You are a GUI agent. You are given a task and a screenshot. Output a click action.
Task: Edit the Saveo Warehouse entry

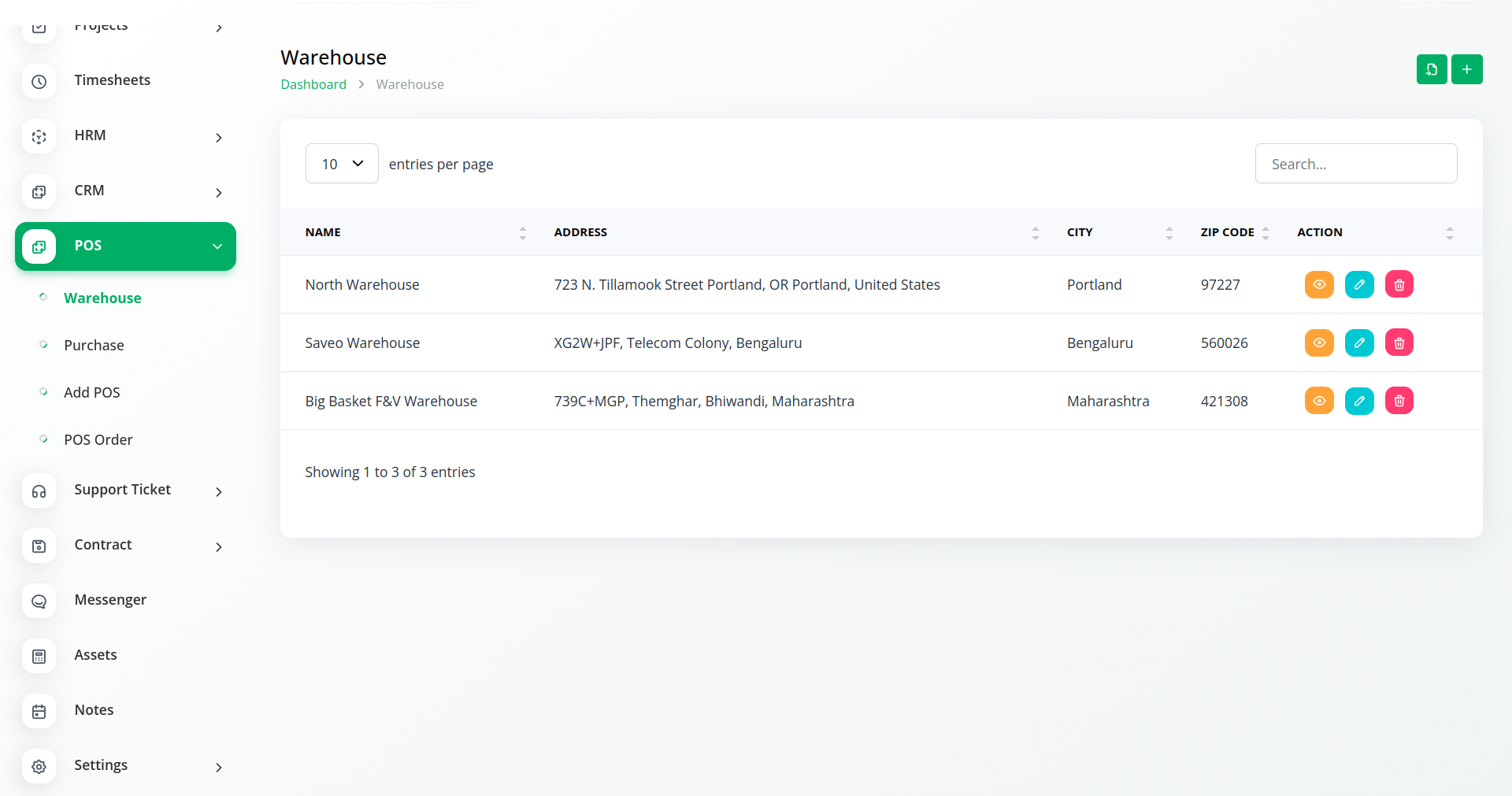pyautogui.click(x=1358, y=342)
